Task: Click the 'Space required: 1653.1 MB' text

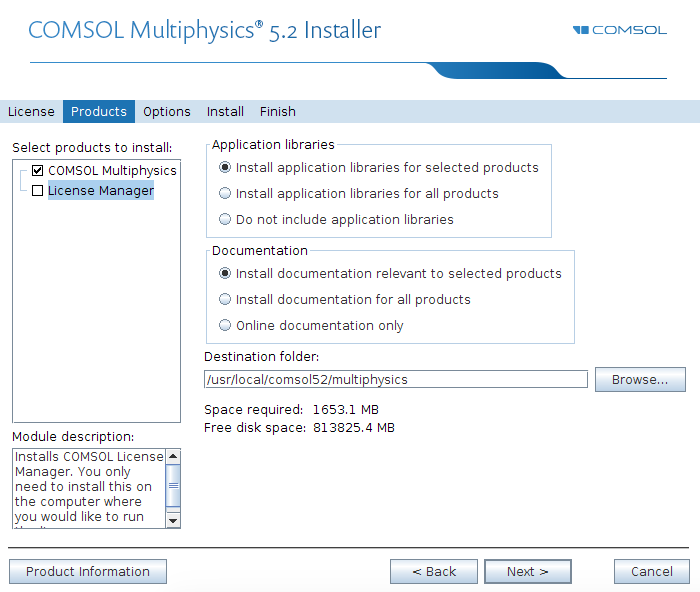Action: pyautogui.click(x=292, y=409)
